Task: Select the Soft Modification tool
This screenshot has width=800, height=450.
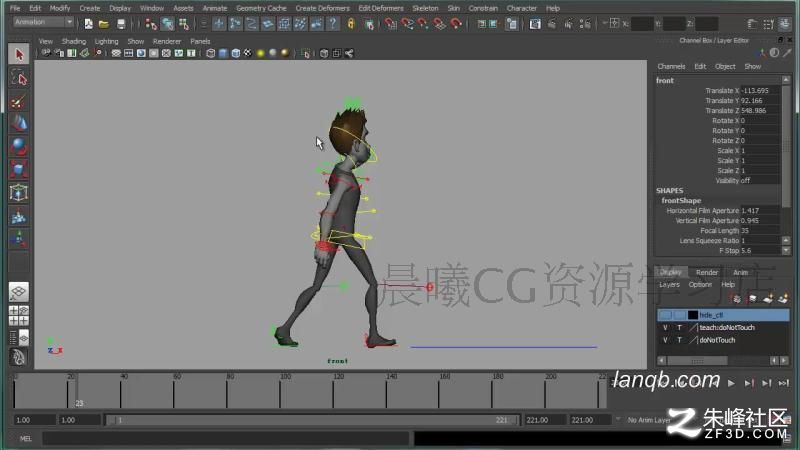Action: [19, 216]
